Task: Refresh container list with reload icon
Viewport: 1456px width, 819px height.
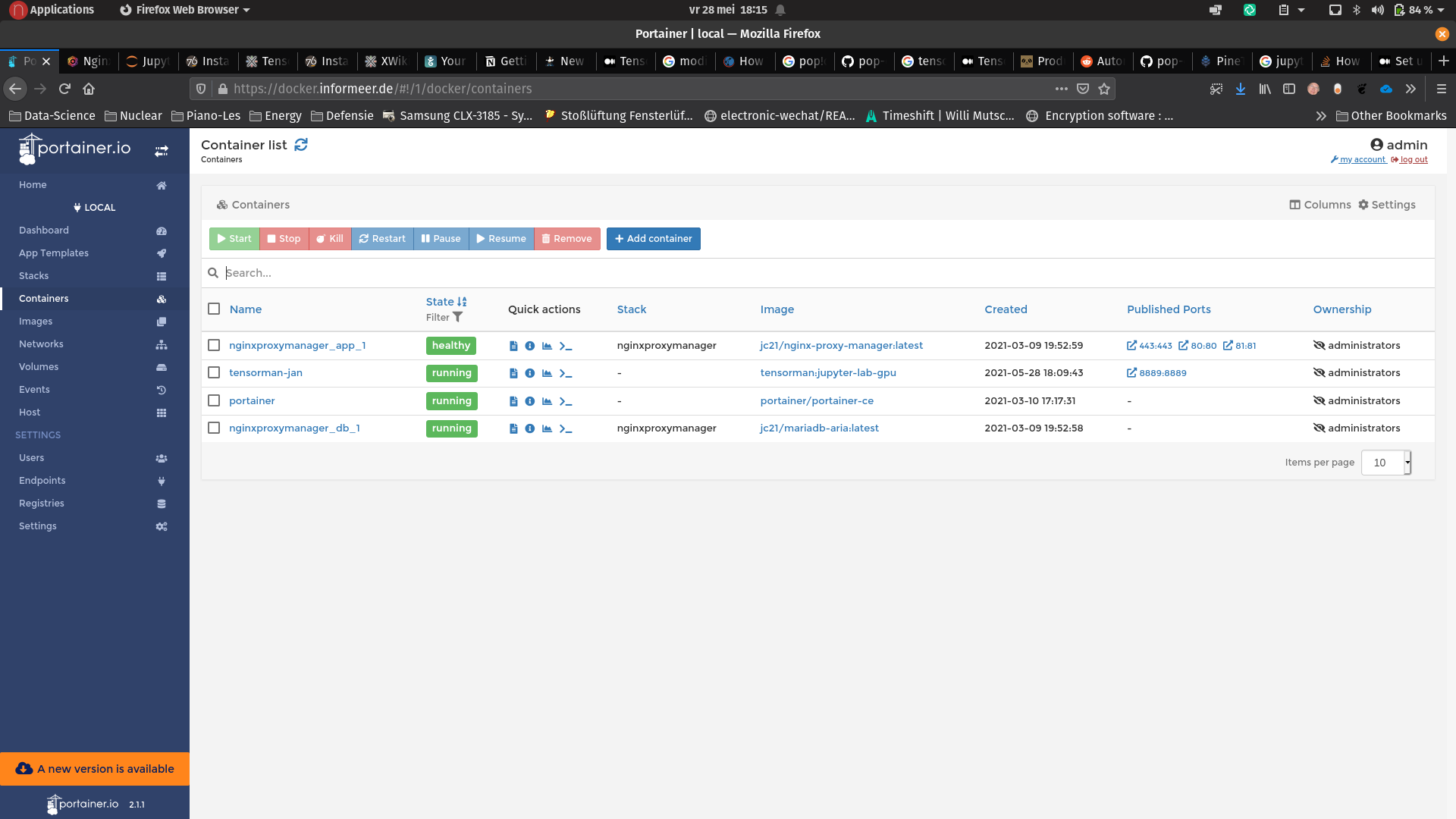Action: [x=301, y=145]
